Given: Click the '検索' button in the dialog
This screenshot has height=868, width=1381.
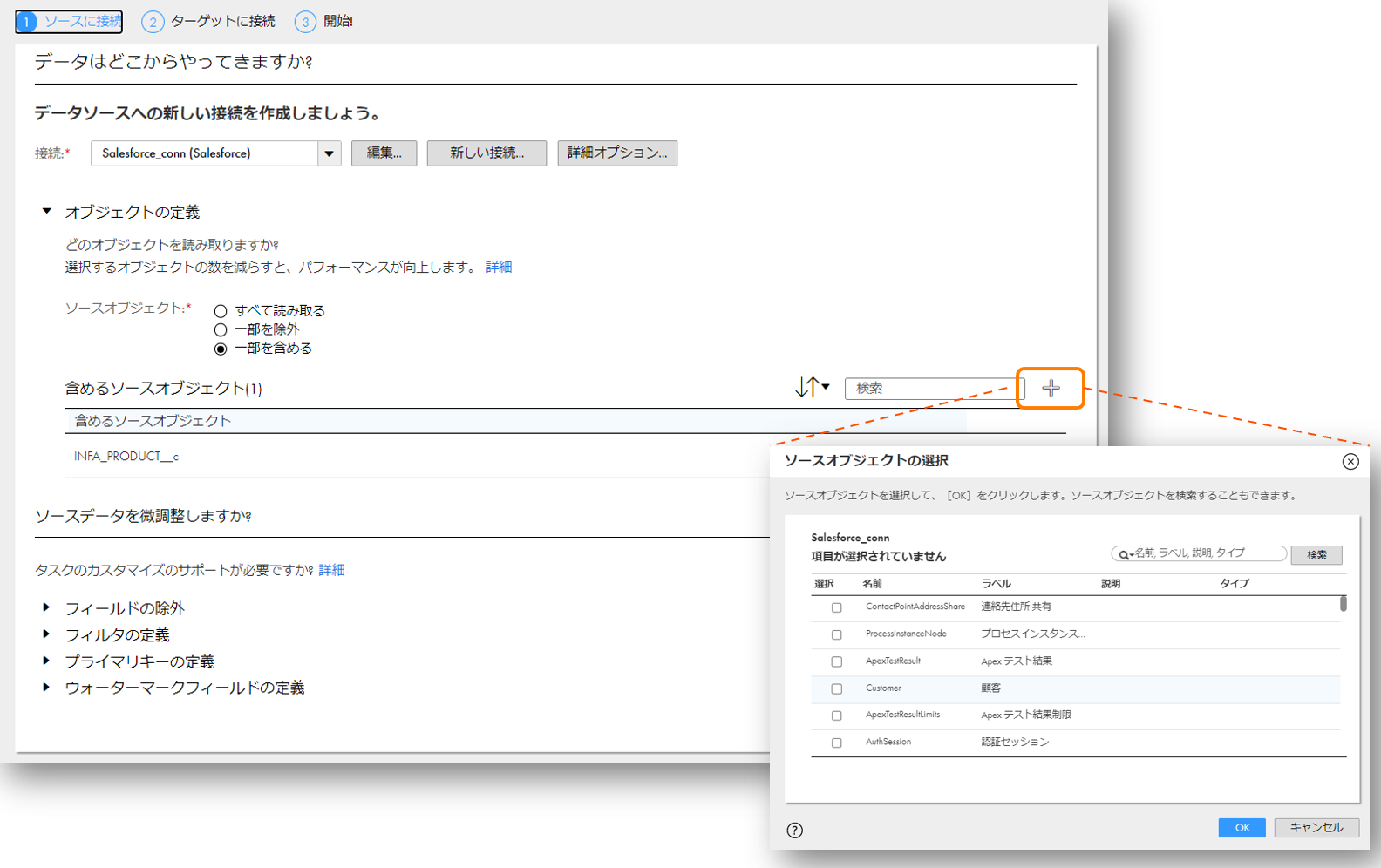Looking at the screenshot, I should point(1316,555).
